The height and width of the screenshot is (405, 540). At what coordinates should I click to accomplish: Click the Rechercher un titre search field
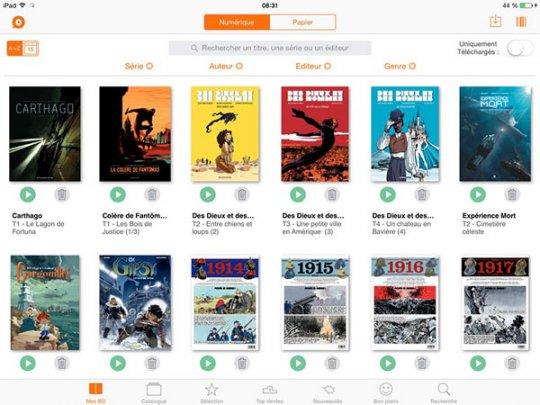270,48
